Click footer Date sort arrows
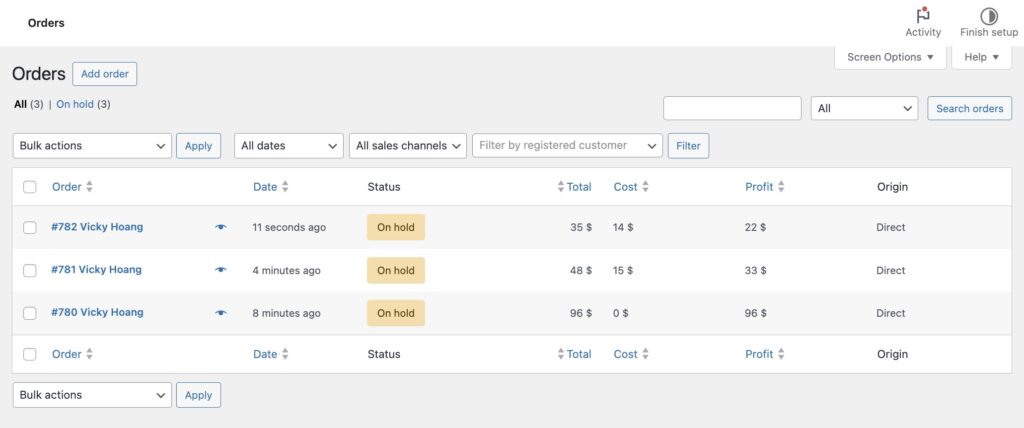This screenshot has height=428, width=1024. click(285, 354)
